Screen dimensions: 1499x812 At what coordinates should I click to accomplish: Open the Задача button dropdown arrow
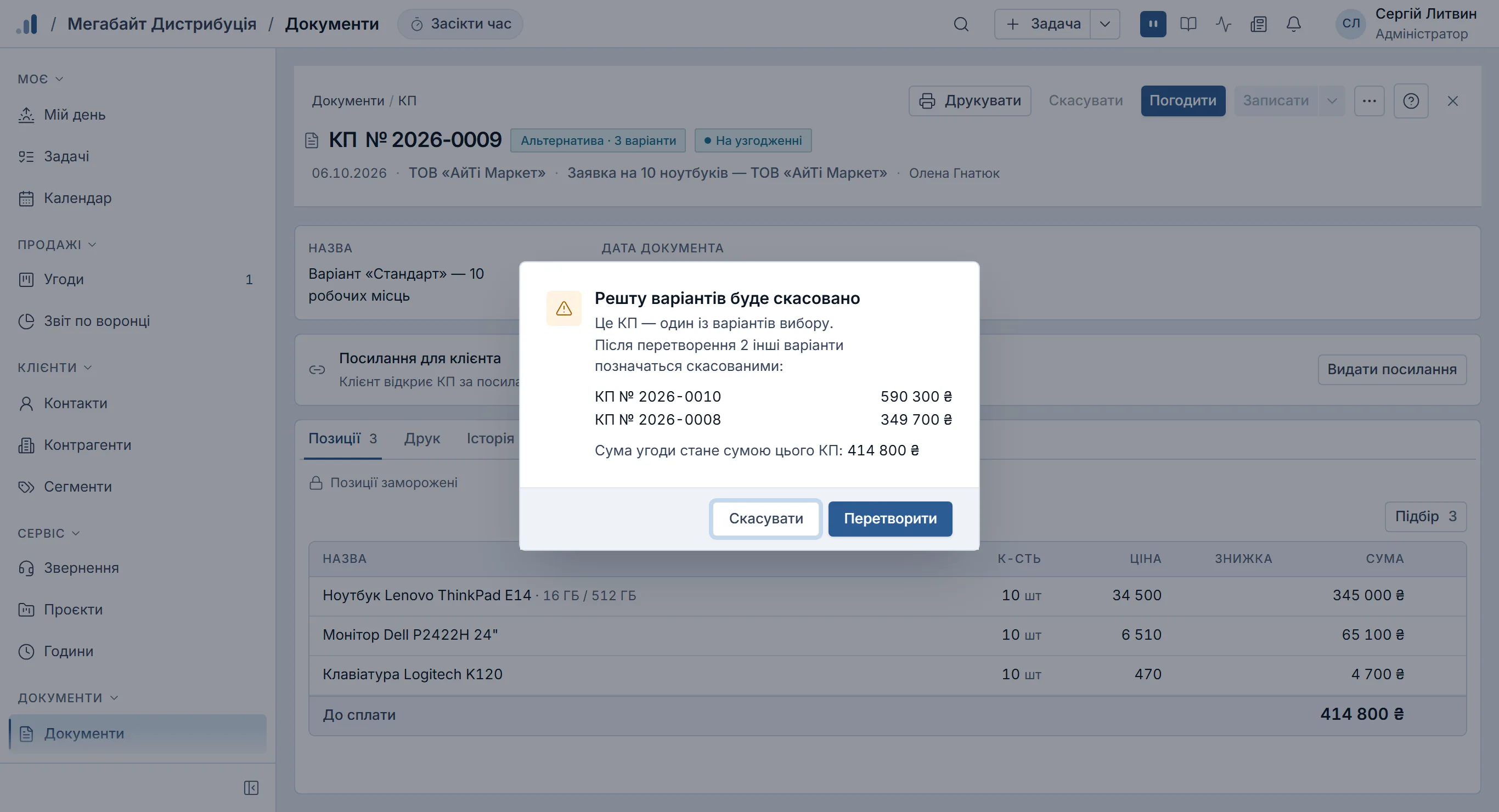click(1104, 24)
